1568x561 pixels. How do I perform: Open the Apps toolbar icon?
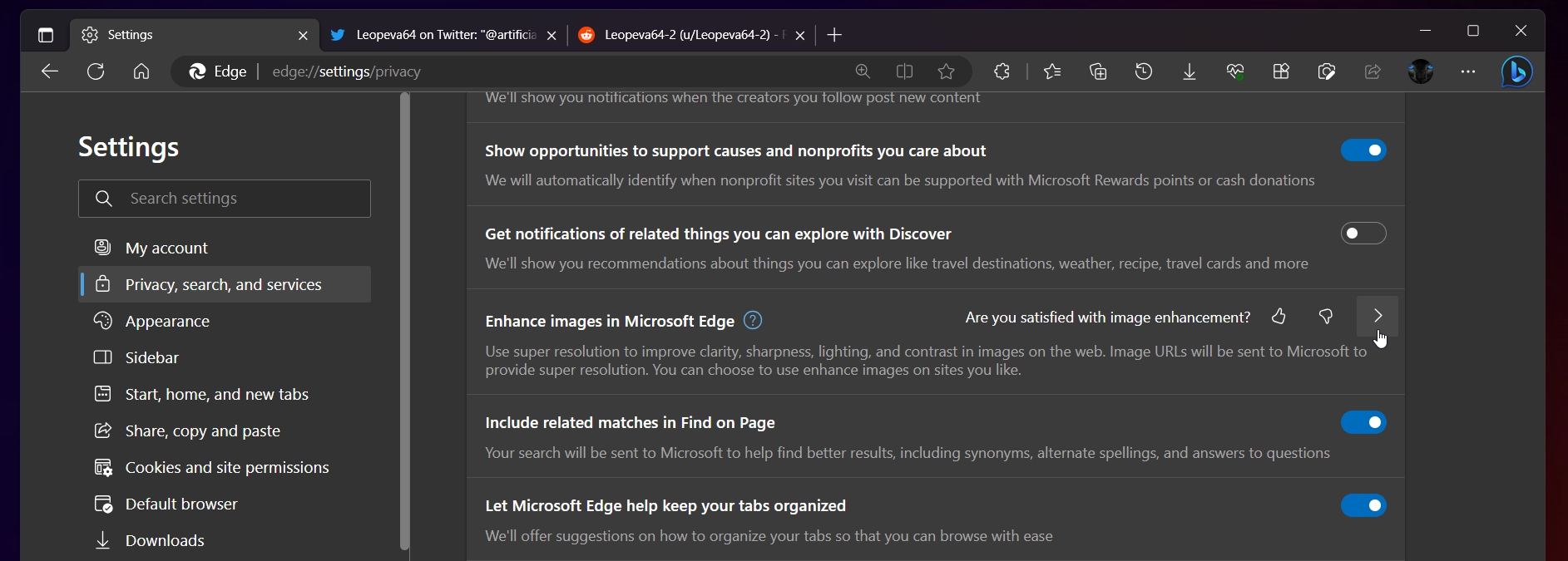1281,71
